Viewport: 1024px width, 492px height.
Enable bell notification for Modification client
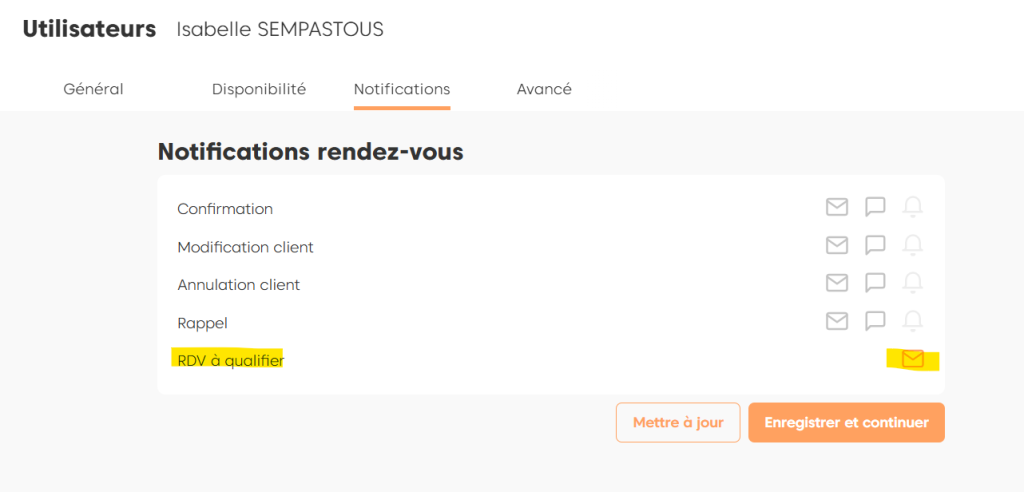(x=912, y=245)
